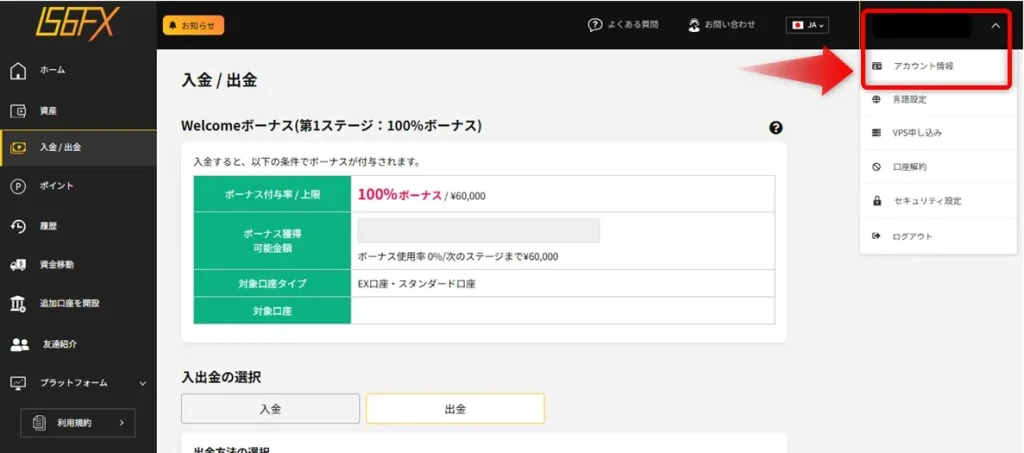Select アカウント情報 menu entry

point(938,66)
